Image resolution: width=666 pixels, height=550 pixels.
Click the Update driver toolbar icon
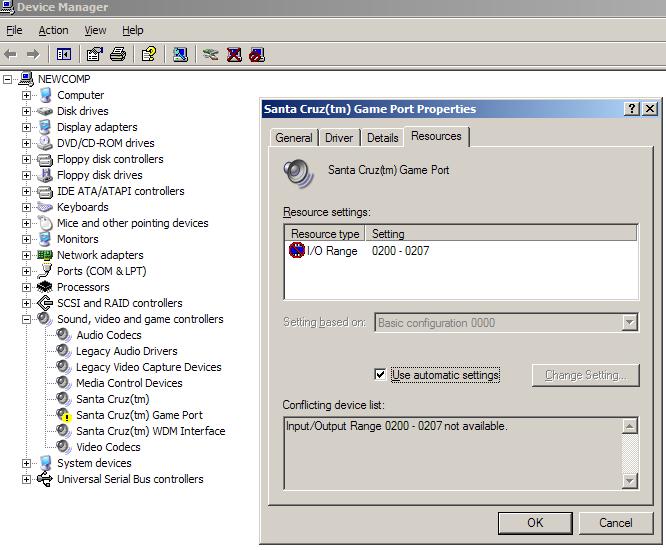[x=210, y=54]
